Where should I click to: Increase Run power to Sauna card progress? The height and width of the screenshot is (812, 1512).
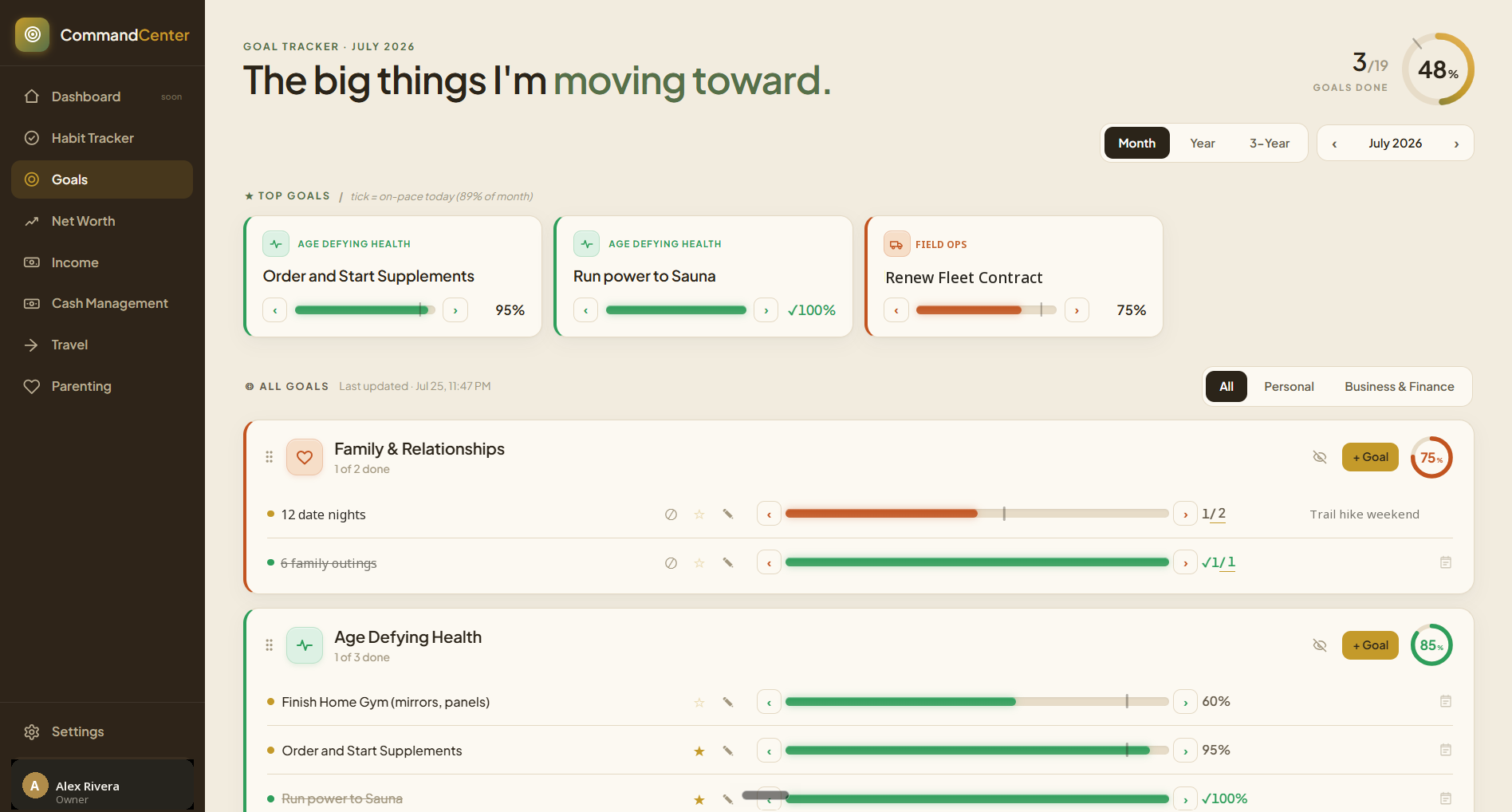(766, 310)
